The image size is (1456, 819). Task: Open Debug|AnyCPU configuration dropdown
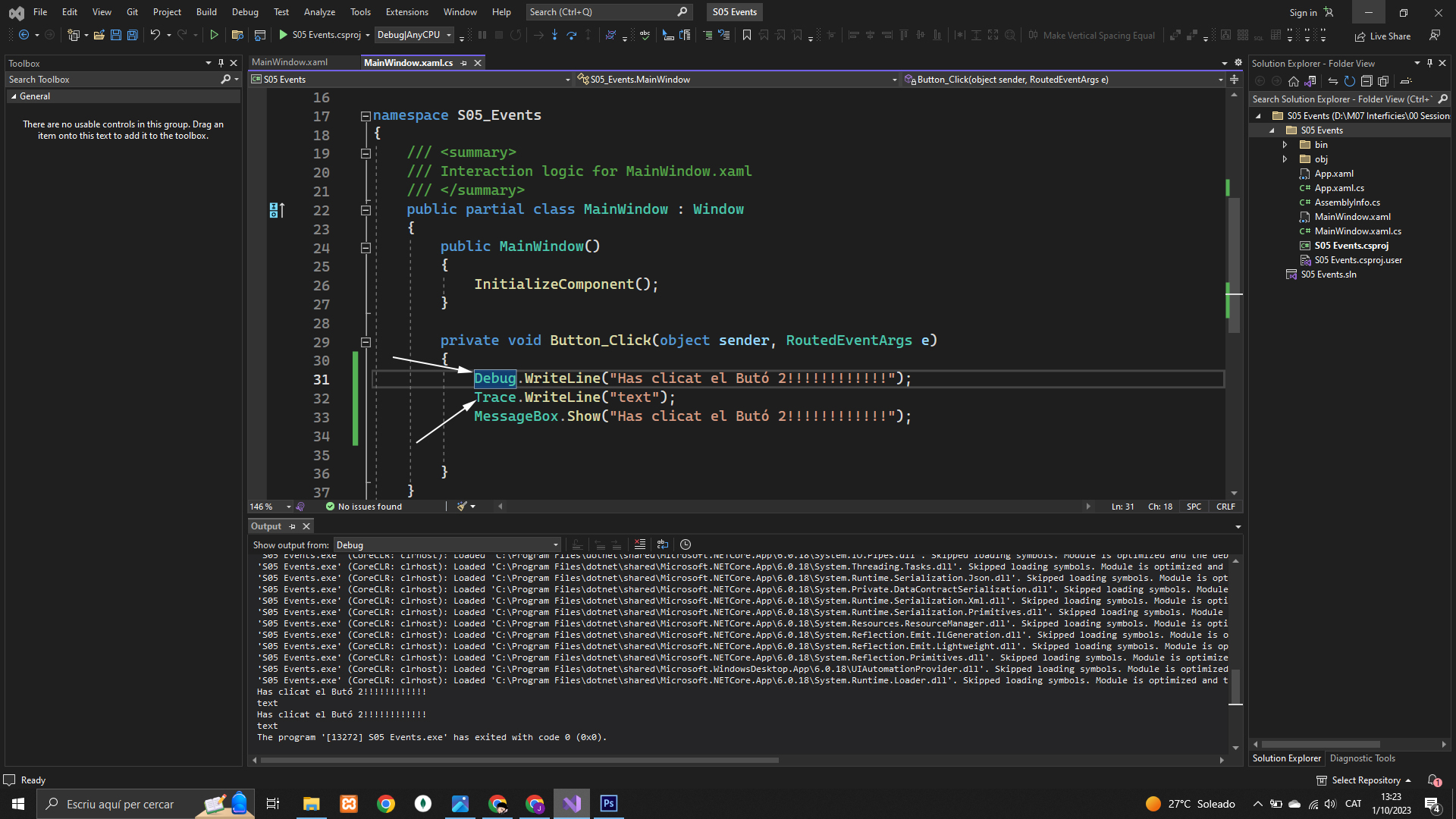(x=414, y=35)
